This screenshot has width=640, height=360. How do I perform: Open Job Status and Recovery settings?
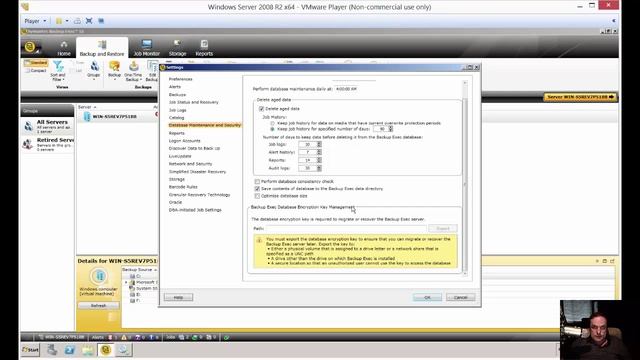193,102
